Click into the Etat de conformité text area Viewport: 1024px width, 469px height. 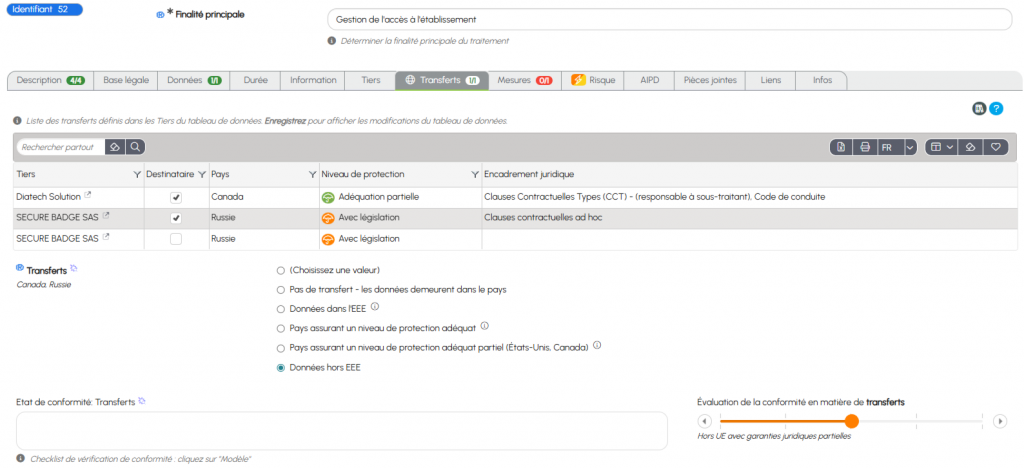[341, 431]
